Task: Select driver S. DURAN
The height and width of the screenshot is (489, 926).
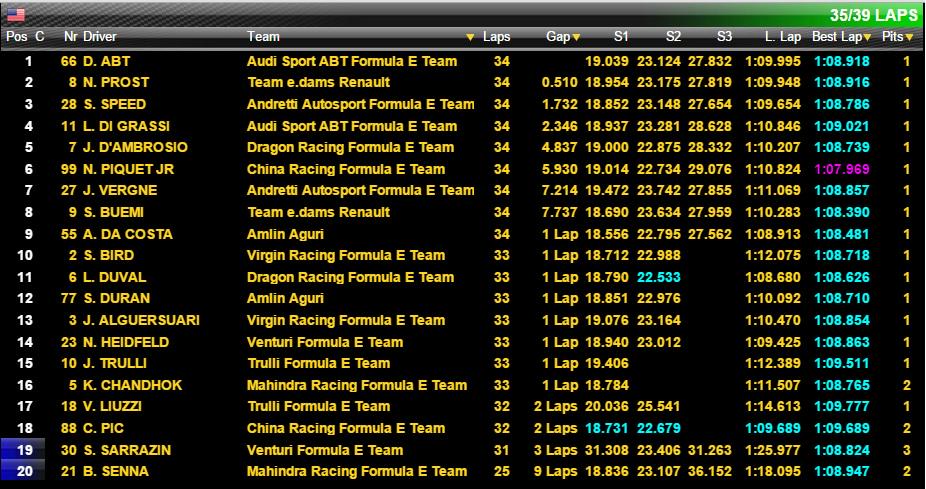Action: coord(116,299)
